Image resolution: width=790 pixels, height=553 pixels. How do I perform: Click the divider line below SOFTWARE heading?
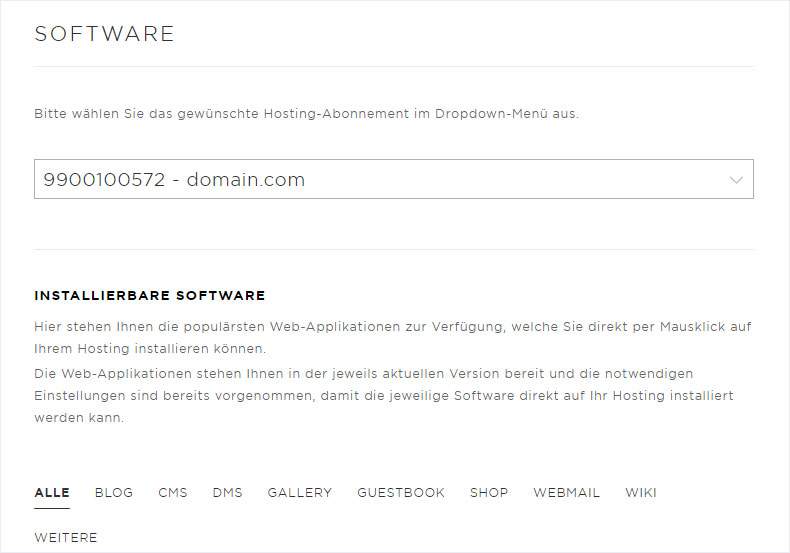pos(394,67)
